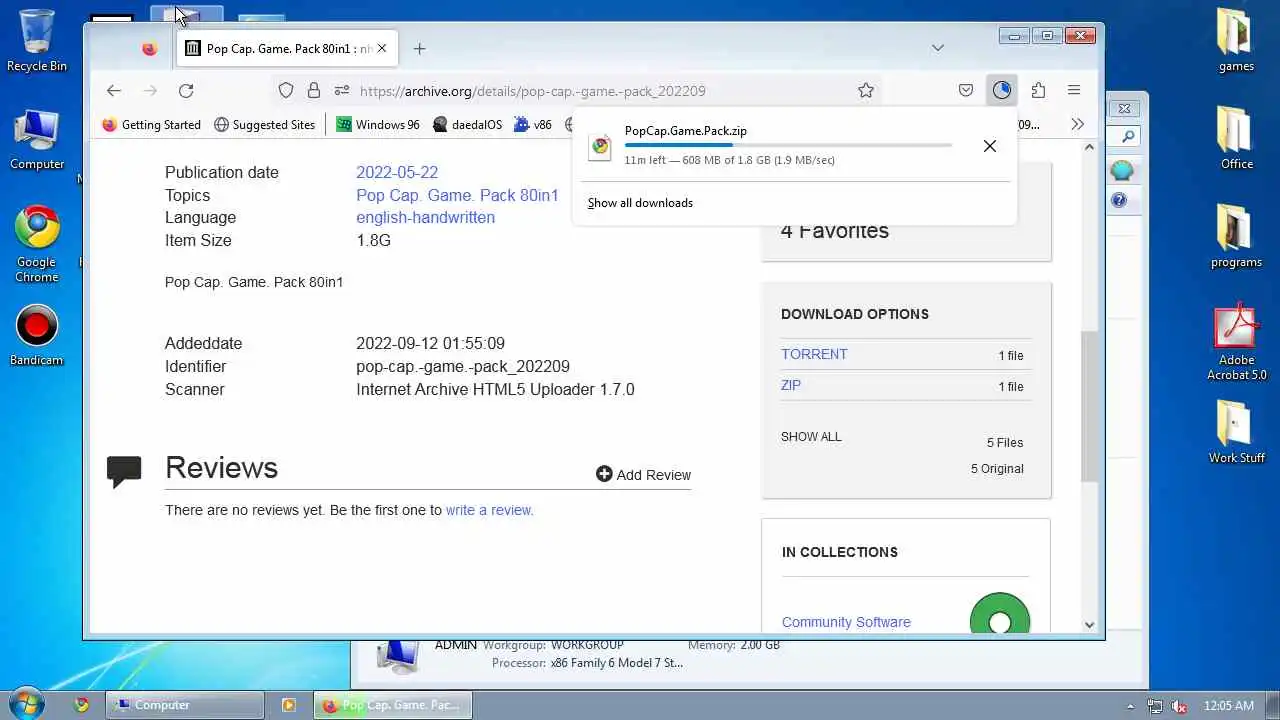
Task: Download via the TORRENT option
Action: click(x=814, y=354)
